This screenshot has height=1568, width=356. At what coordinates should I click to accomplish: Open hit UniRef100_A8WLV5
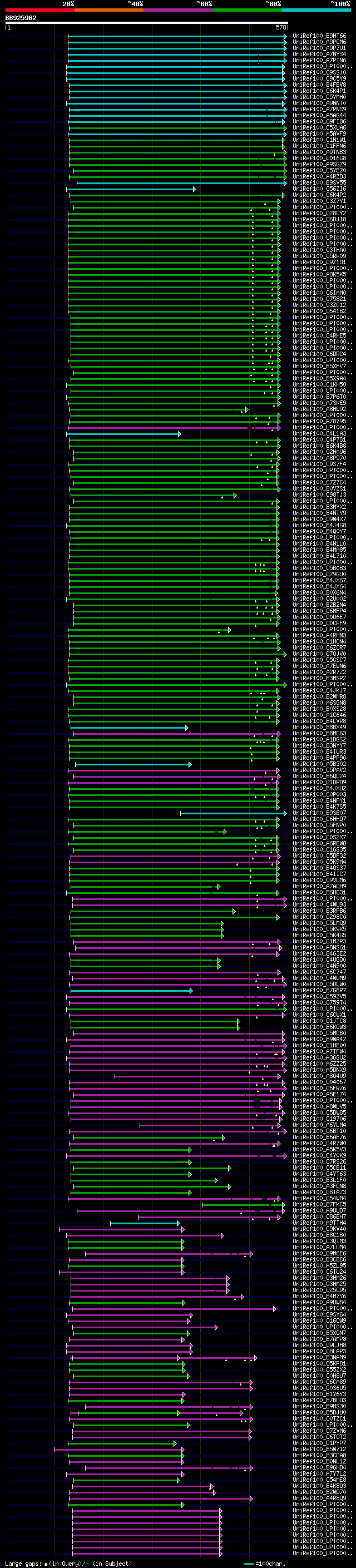tap(319, 1106)
